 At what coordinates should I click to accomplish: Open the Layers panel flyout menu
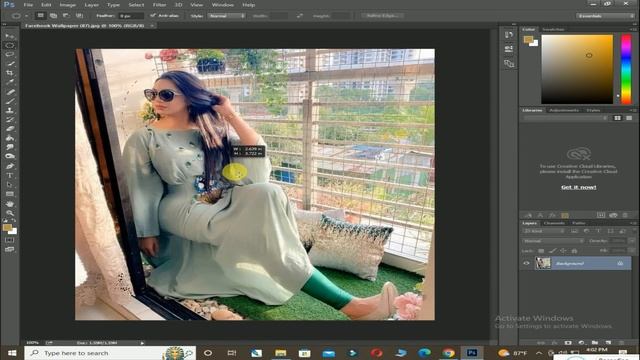click(633, 223)
